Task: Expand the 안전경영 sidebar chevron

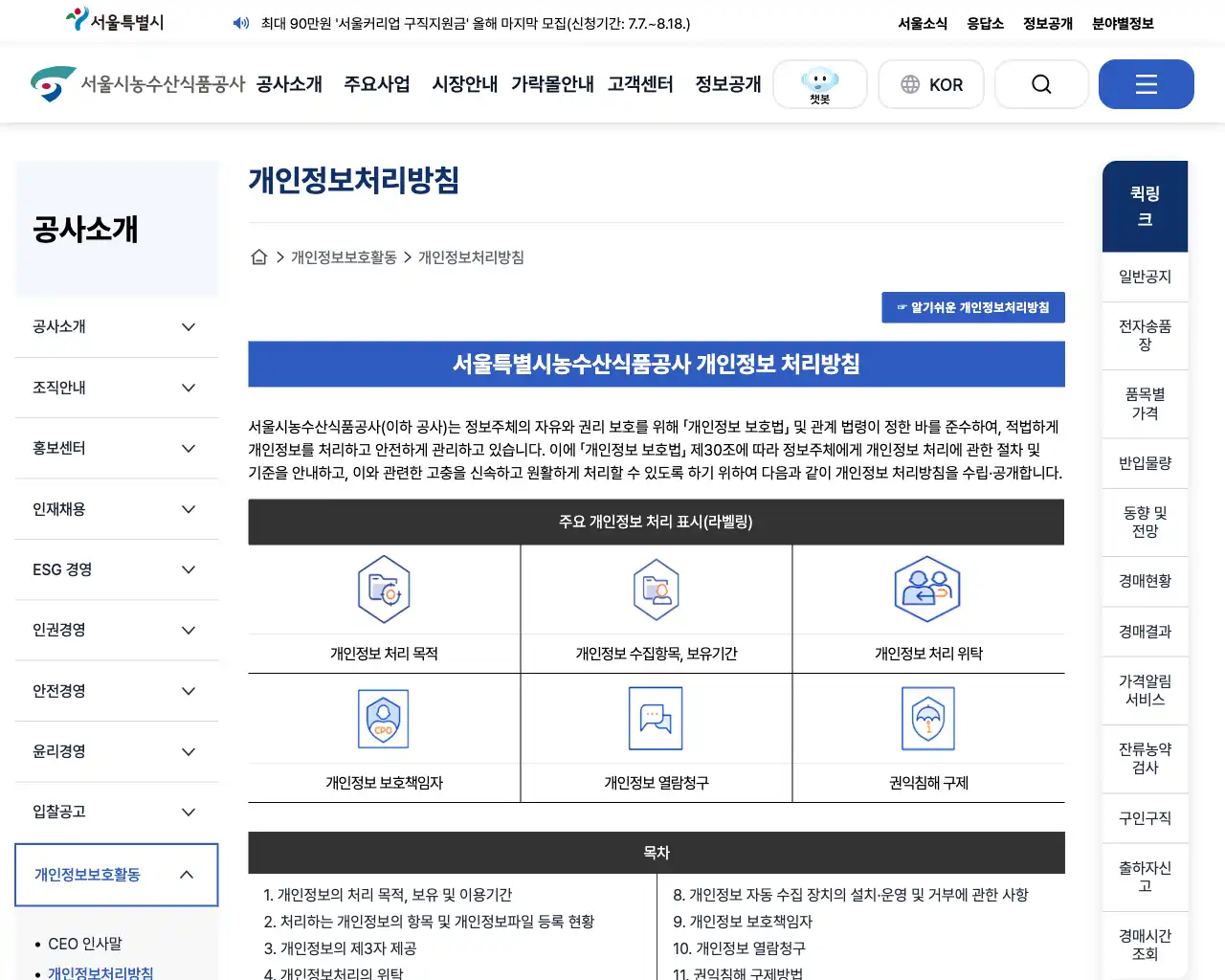Action: tap(189, 691)
